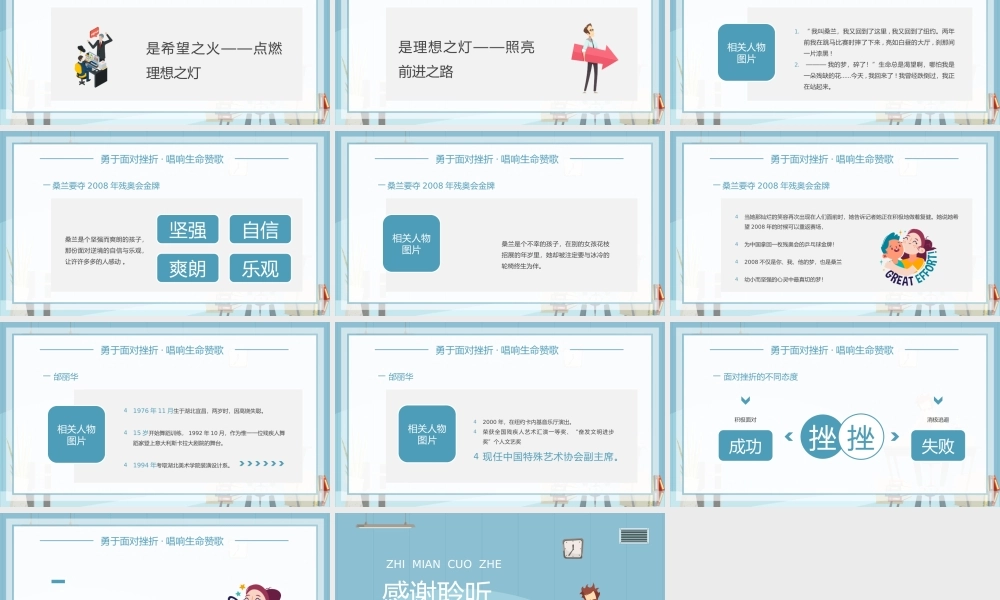The height and width of the screenshot is (600, 1000).
Task: Select the slide thumbnail with "成功" and "失败"
Action: [x=835, y=414]
